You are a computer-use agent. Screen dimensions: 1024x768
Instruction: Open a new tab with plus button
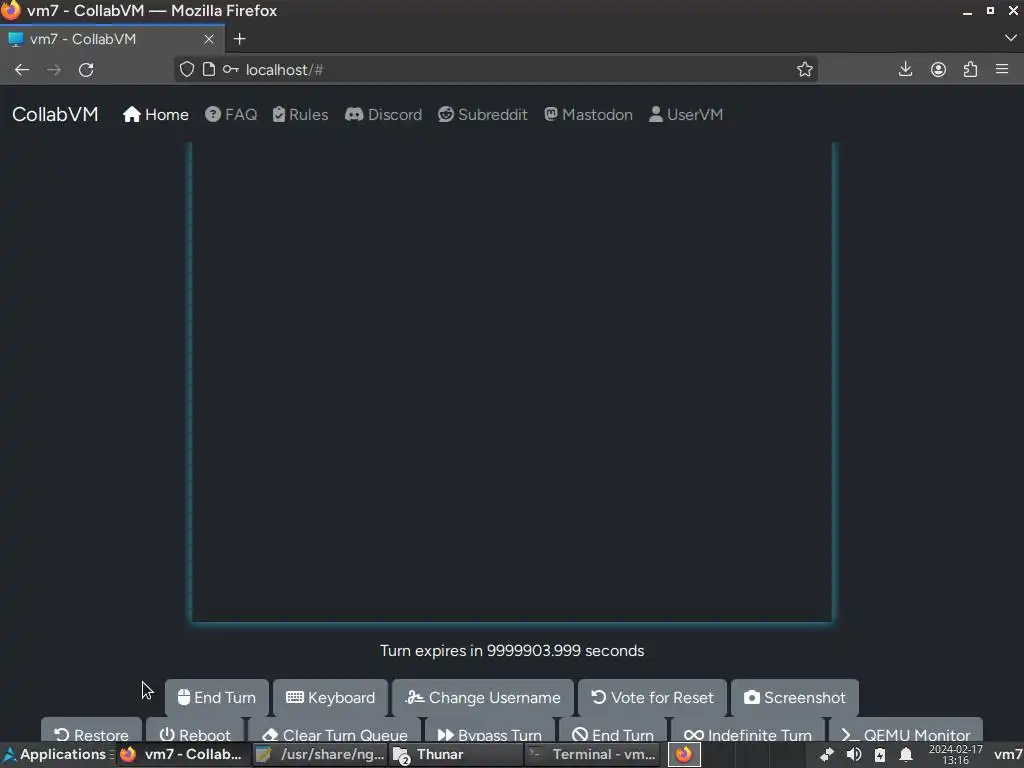click(x=240, y=39)
